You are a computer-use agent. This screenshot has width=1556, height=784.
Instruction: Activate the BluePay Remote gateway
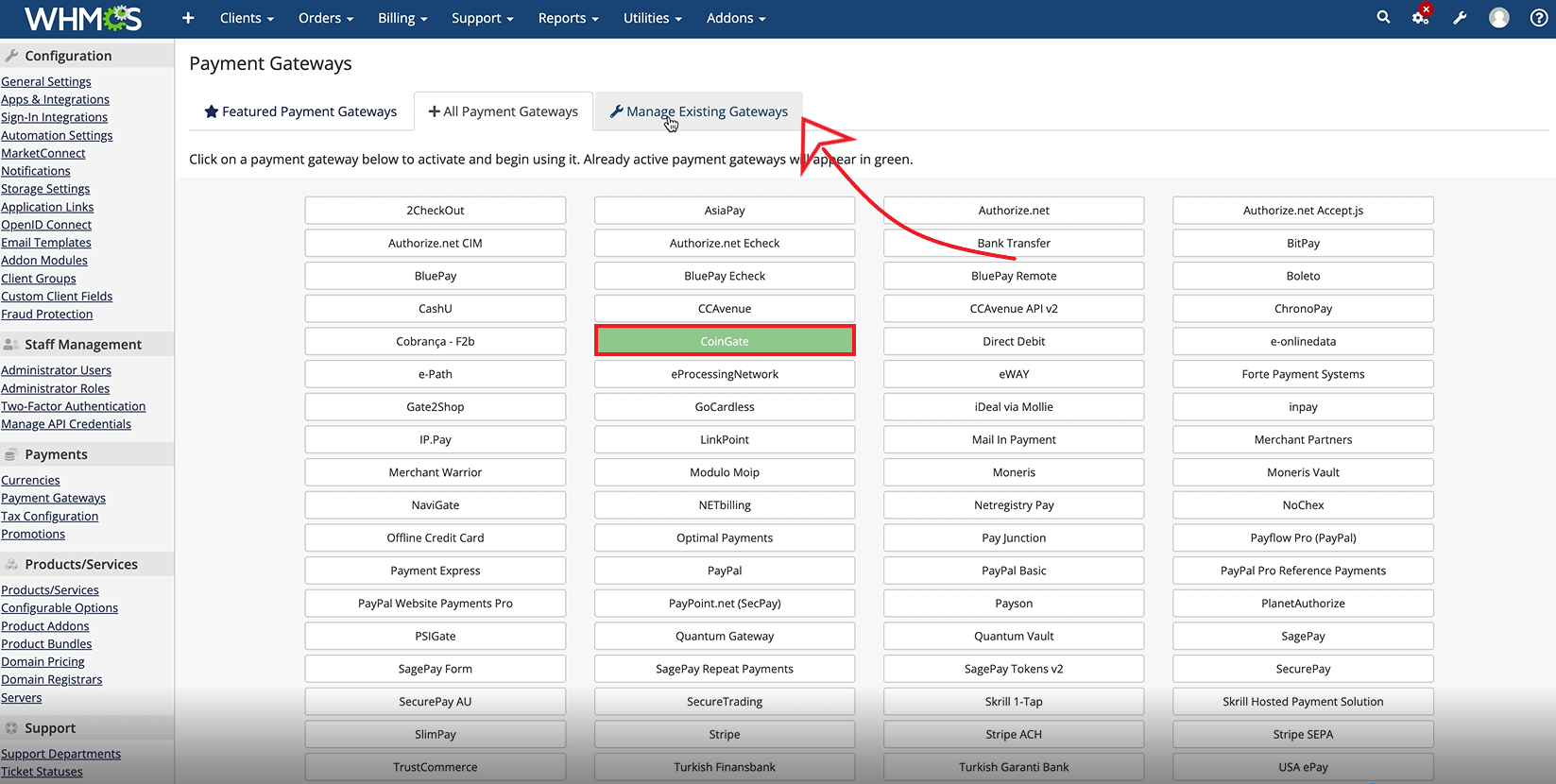[1014, 276]
